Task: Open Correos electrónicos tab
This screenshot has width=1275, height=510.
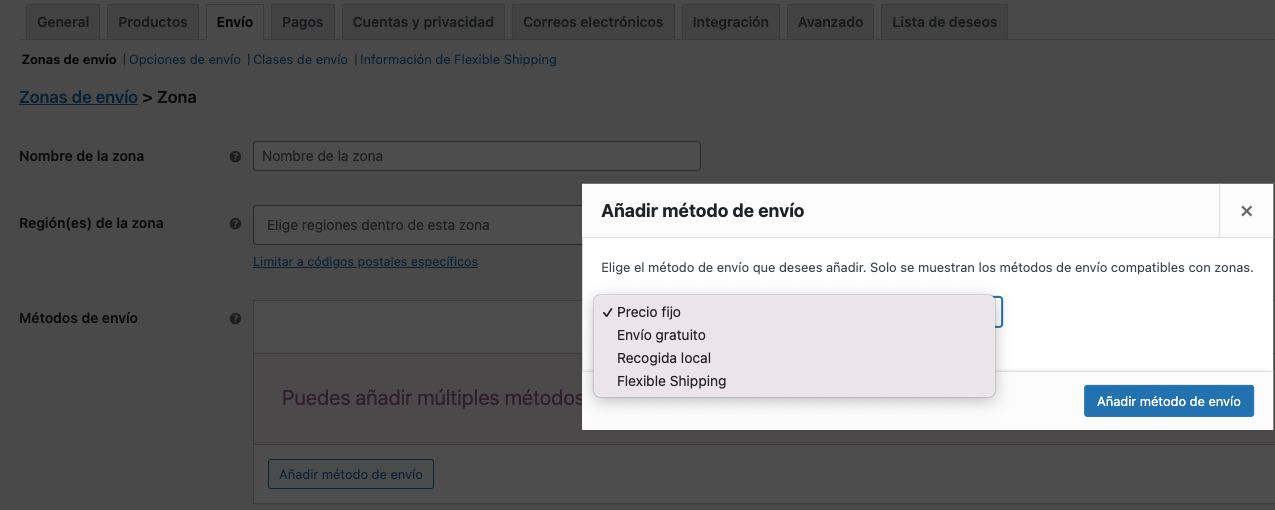Action: [593, 22]
